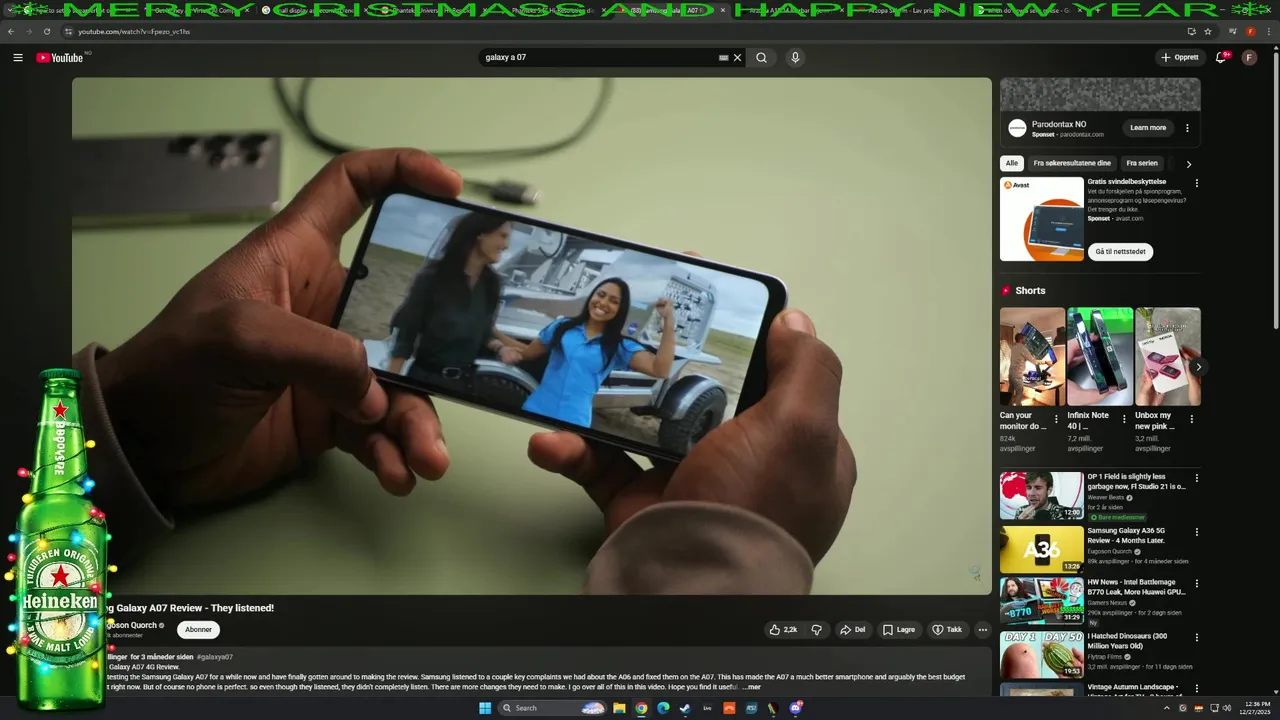Viewport: 1280px width, 720px height.
Task: Select the Fra søkeresultatene dine chip
Action: click(1072, 163)
